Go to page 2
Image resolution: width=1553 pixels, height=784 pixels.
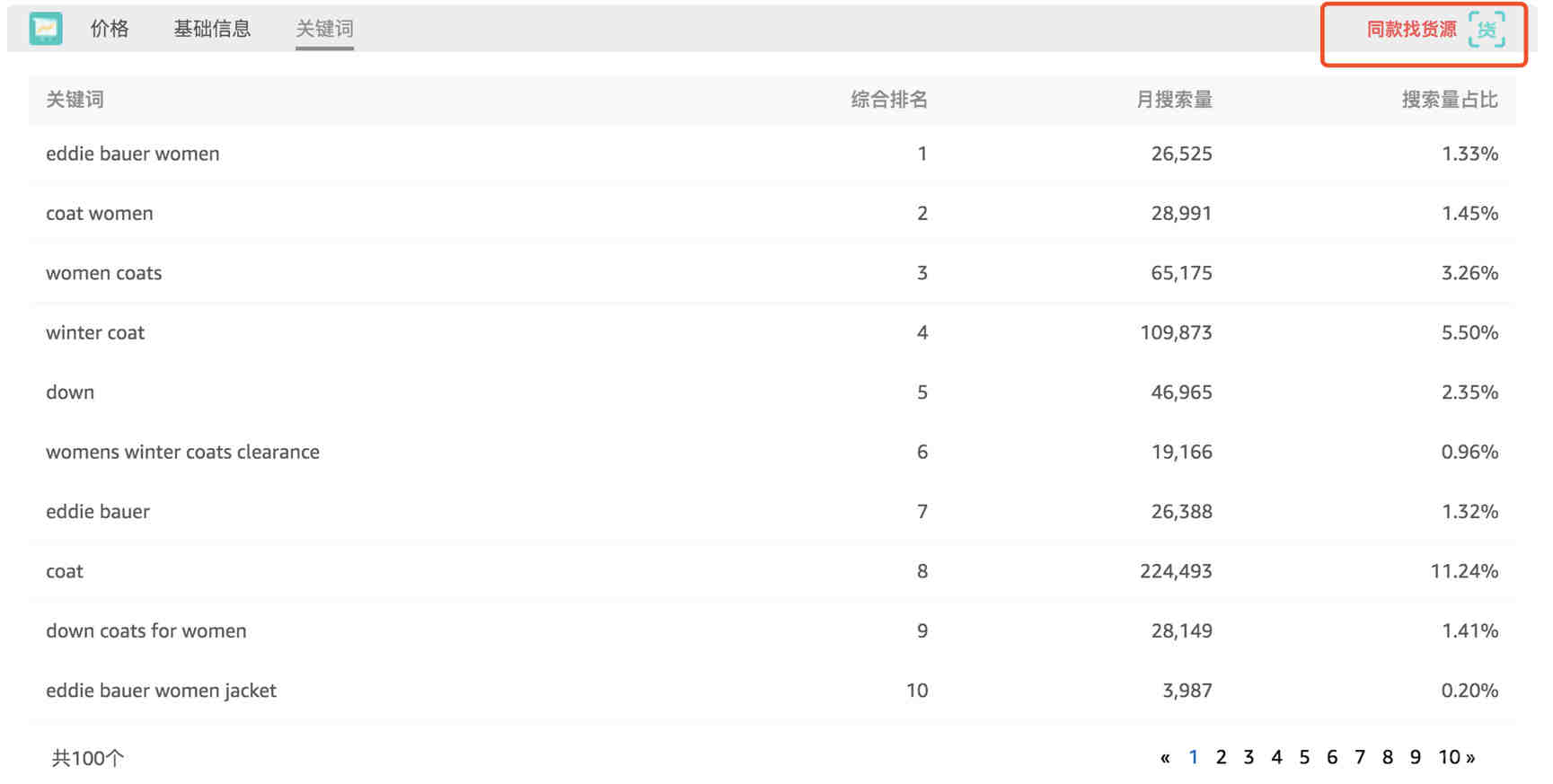tap(1221, 757)
